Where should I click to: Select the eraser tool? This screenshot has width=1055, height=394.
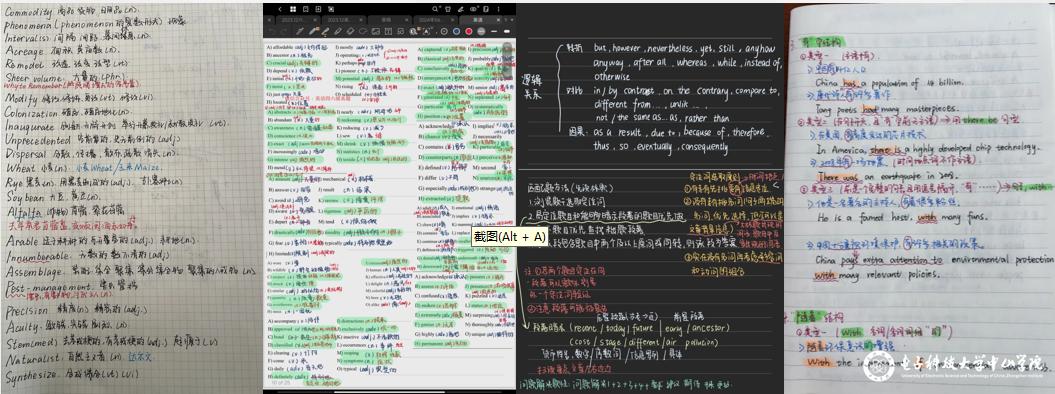point(350,31)
